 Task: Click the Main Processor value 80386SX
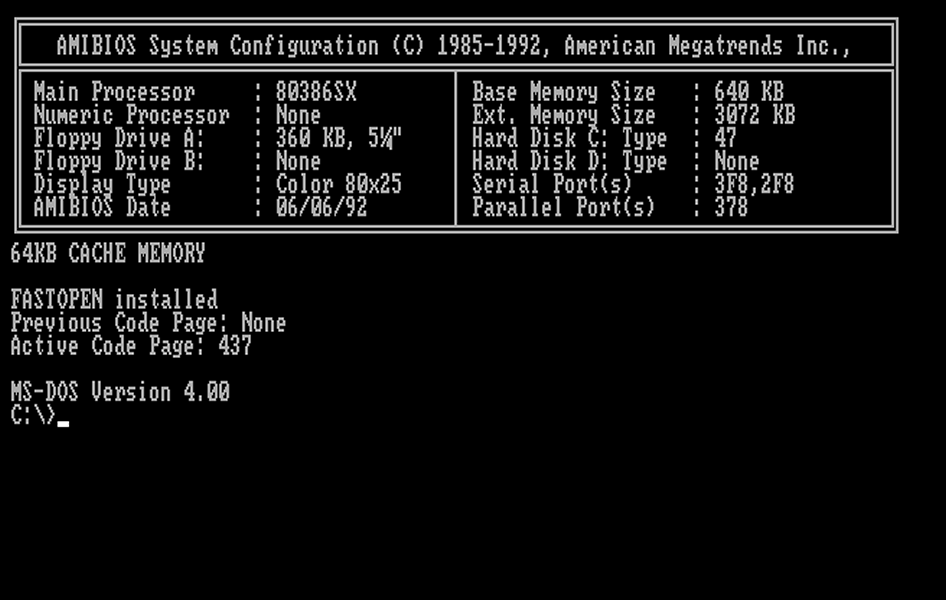pyautogui.click(x=316, y=93)
